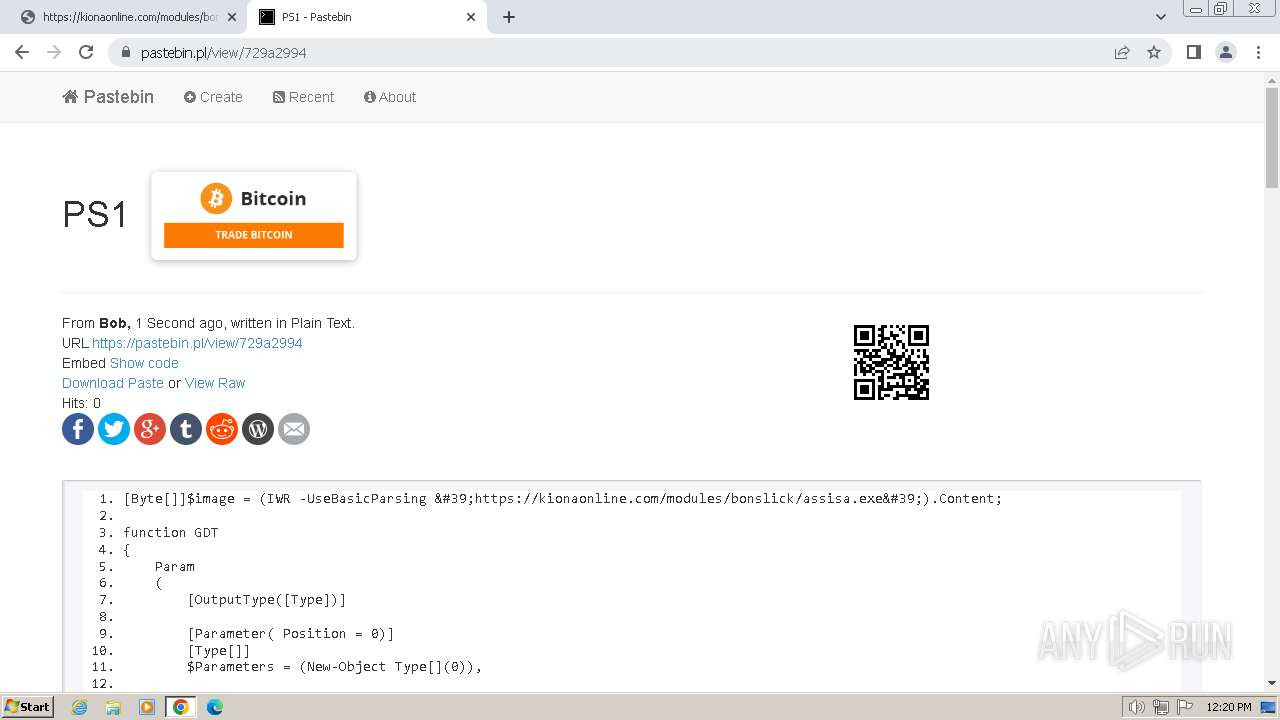The image size is (1280, 720).
Task: Click View Raw link
Action: (x=215, y=383)
